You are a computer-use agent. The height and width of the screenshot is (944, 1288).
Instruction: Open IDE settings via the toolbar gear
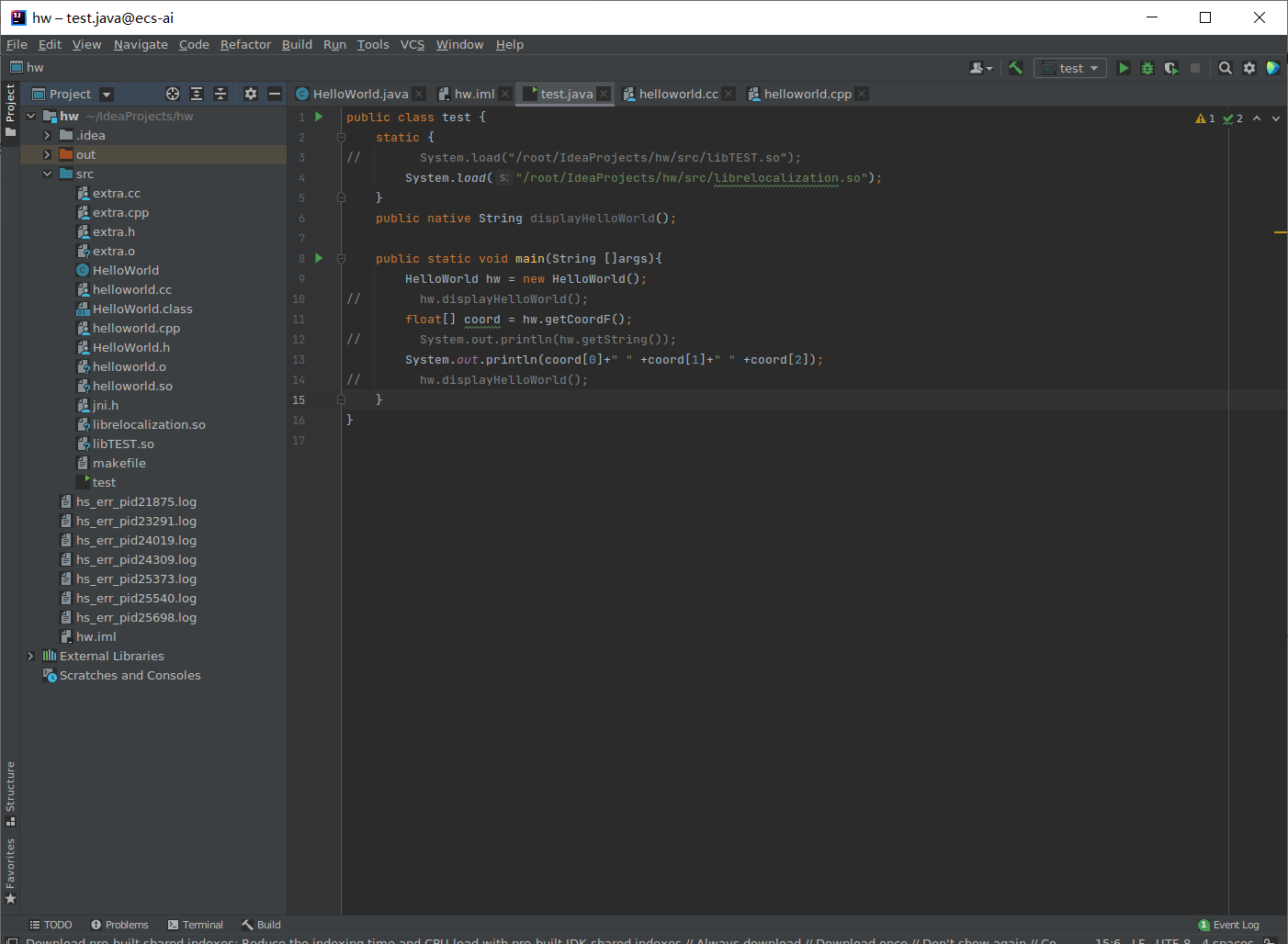pos(1249,68)
